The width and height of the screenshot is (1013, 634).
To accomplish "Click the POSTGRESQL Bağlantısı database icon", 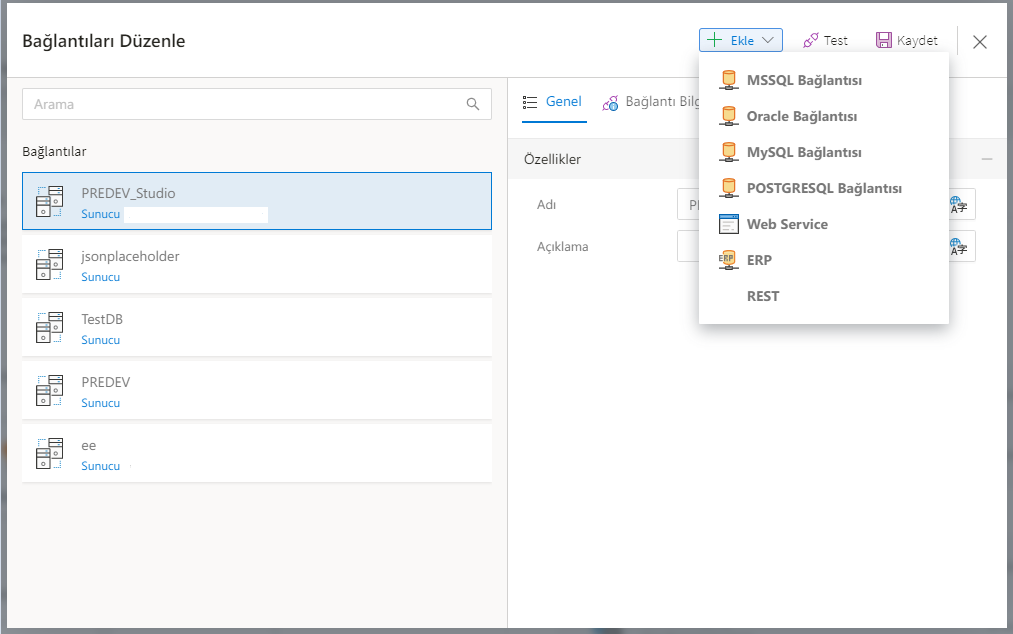I will click(729, 188).
